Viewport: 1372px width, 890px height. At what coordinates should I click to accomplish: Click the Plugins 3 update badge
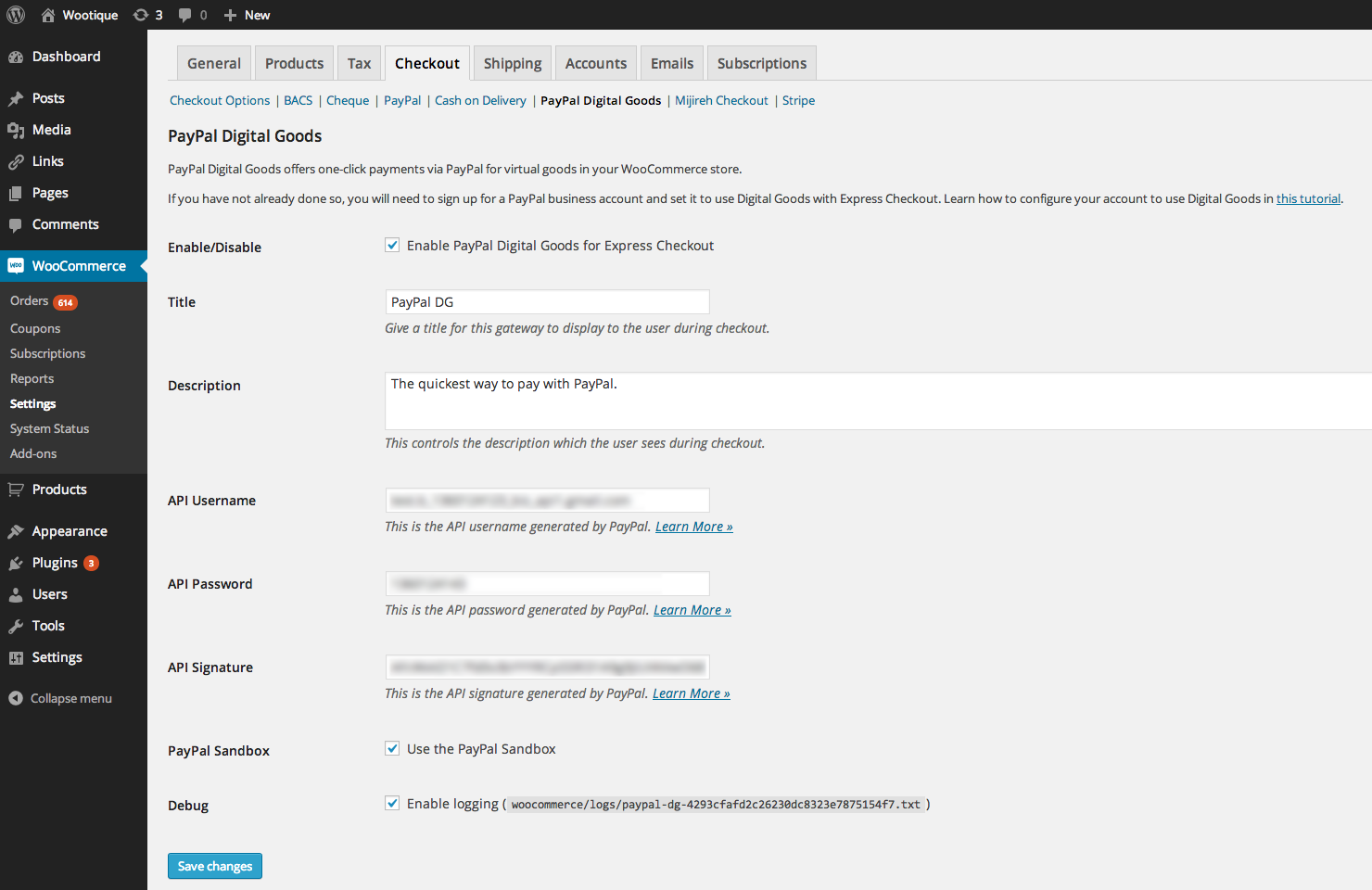(91, 563)
